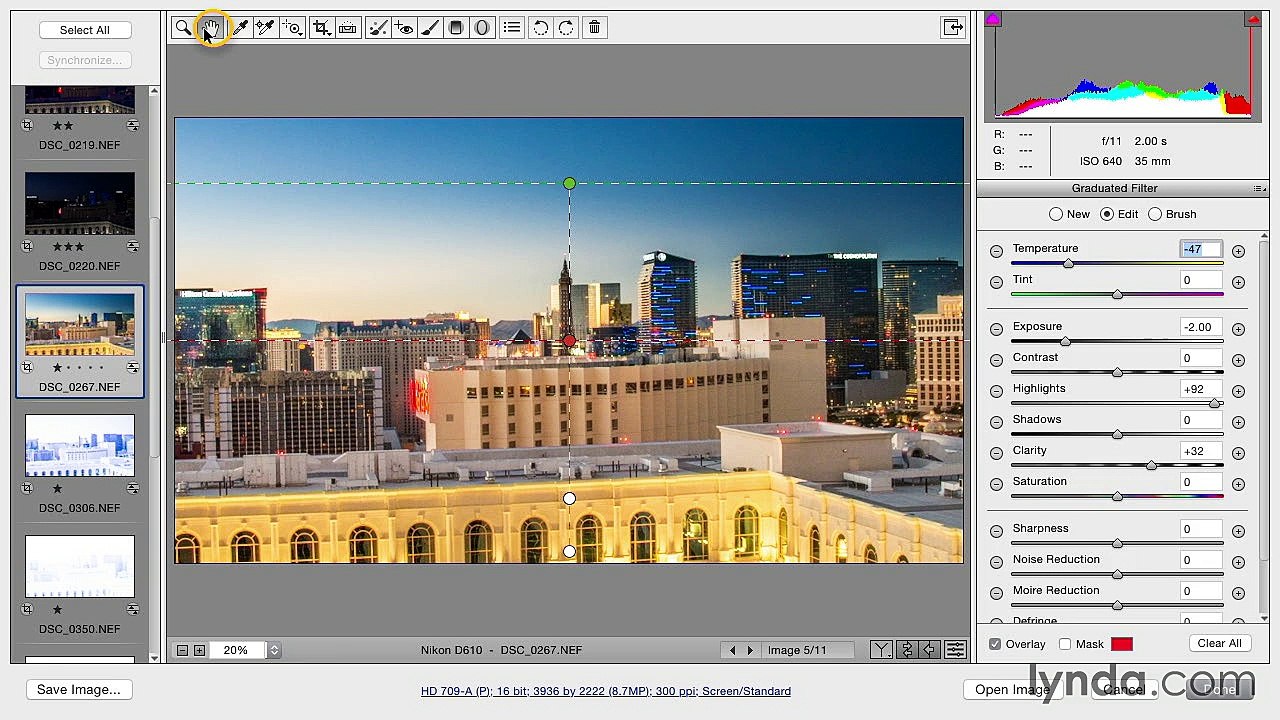
Task: Select the New radio button
Action: click(x=1056, y=214)
